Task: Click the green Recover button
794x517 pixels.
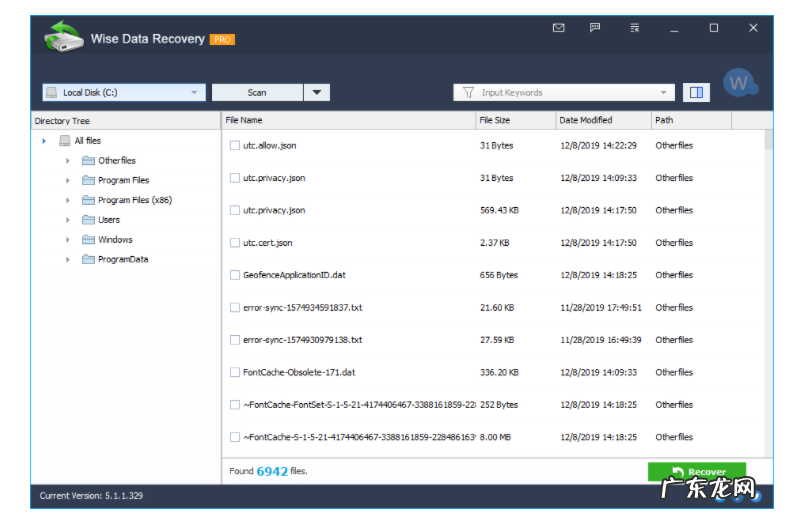Action: click(x=696, y=472)
